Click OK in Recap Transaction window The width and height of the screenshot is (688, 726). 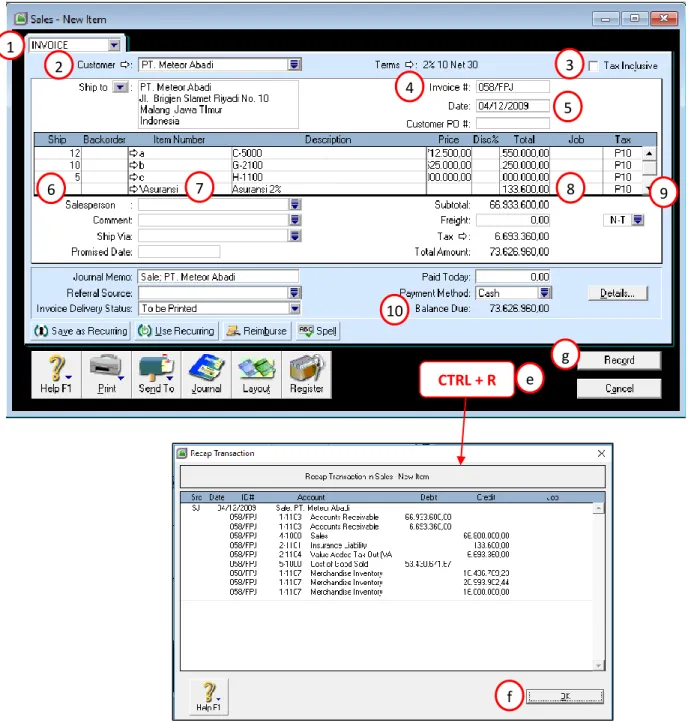(565, 696)
